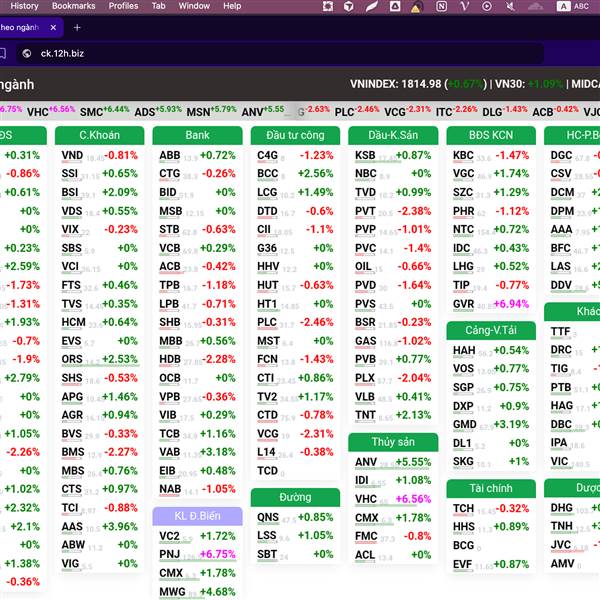Screen dimensions: 600x600
Task: Open the VAB +3.18% stock row
Action: [x=197, y=452]
